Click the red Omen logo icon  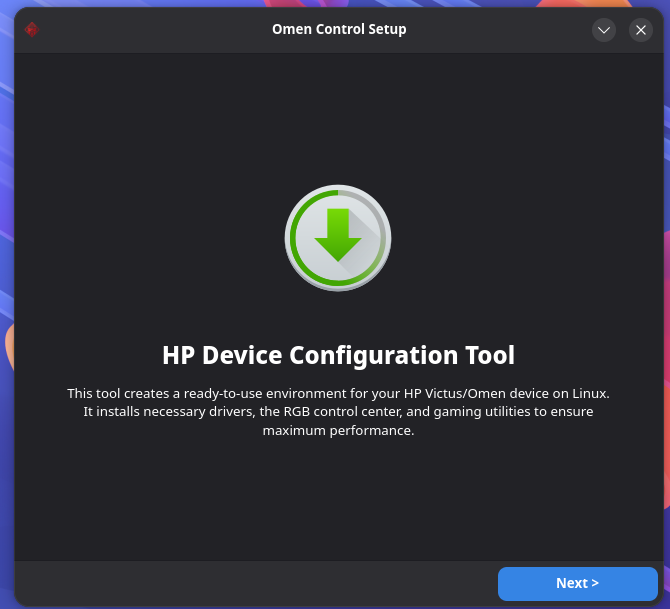click(x=32, y=29)
